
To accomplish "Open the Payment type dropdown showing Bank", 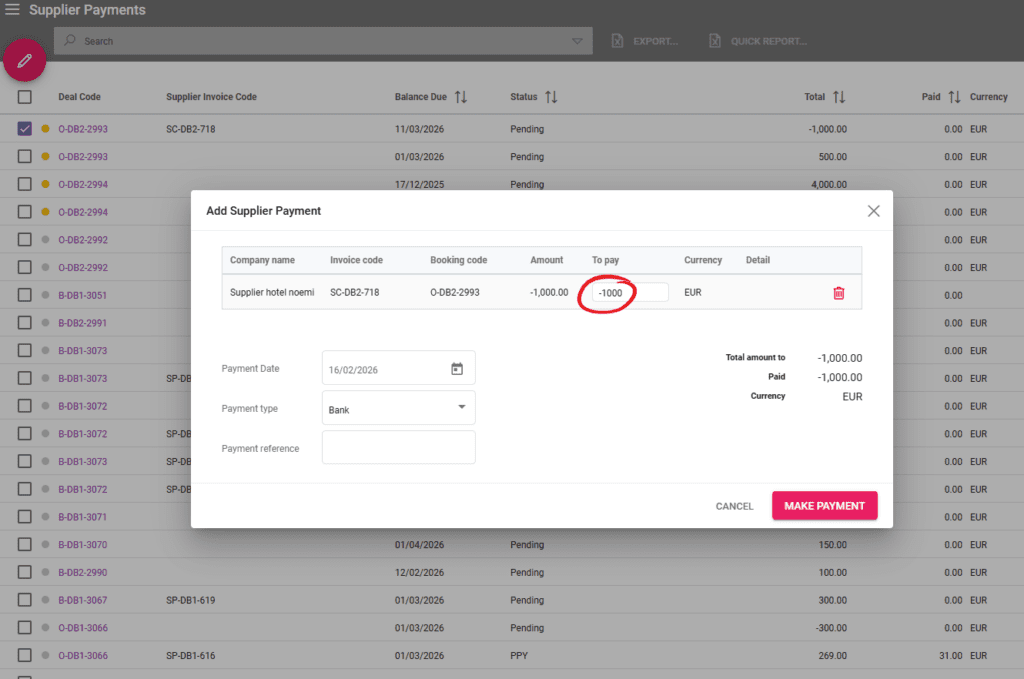I will coord(398,407).
